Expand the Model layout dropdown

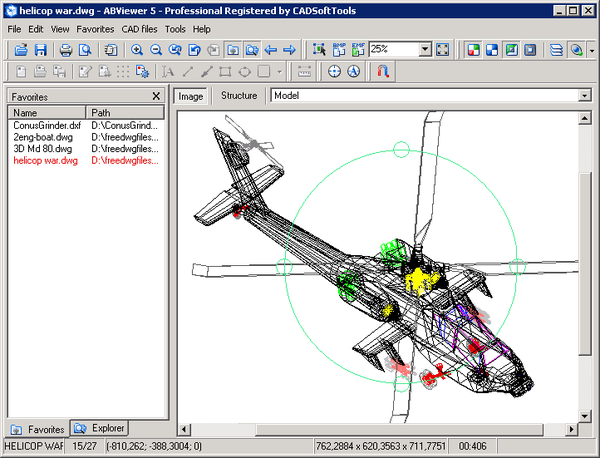(x=583, y=96)
